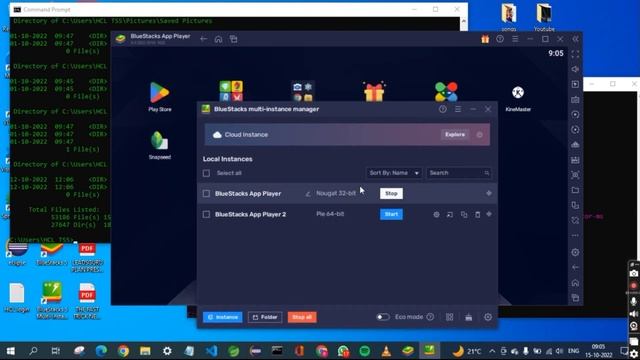Click the Folder button
This screenshot has width=640, height=360.
click(x=265, y=317)
